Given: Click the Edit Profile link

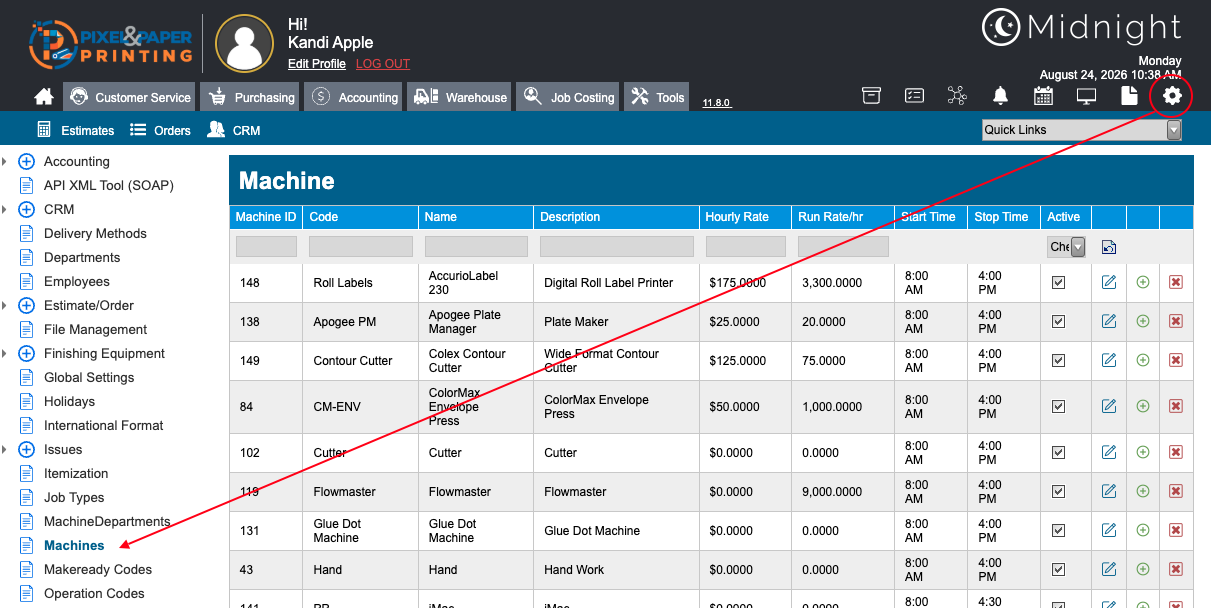Looking at the screenshot, I should [x=317, y=64].
